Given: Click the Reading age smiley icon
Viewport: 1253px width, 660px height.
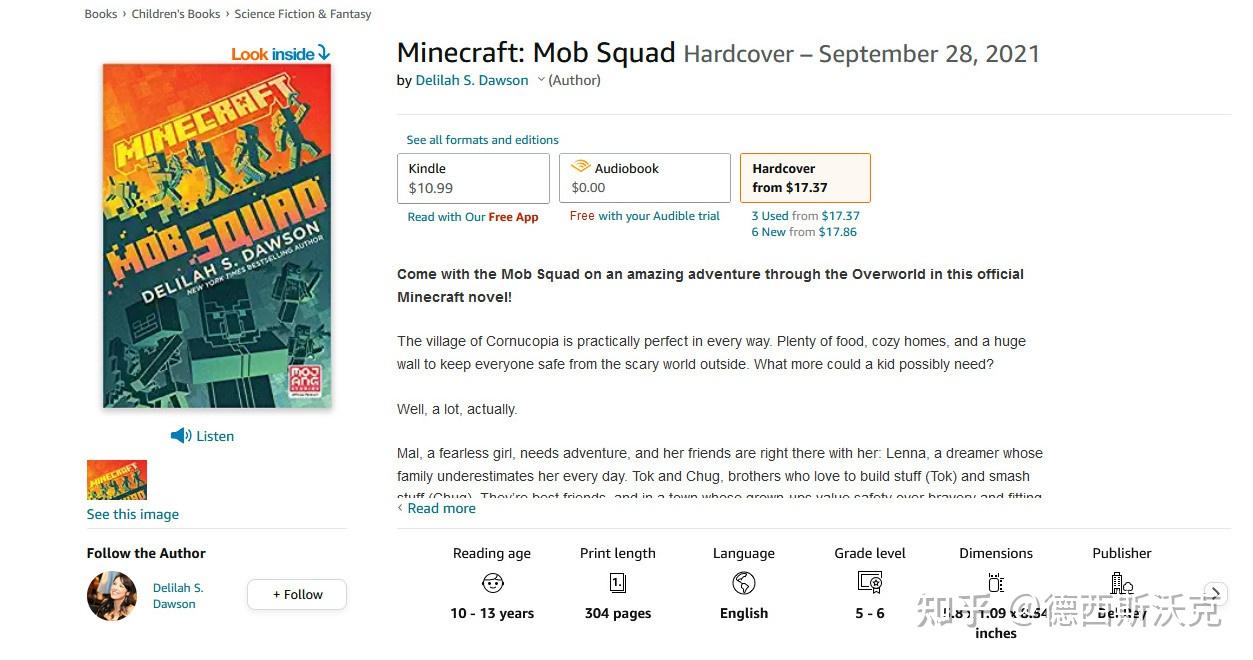Looking at the screenshot, I should click(x=492, y=583).
